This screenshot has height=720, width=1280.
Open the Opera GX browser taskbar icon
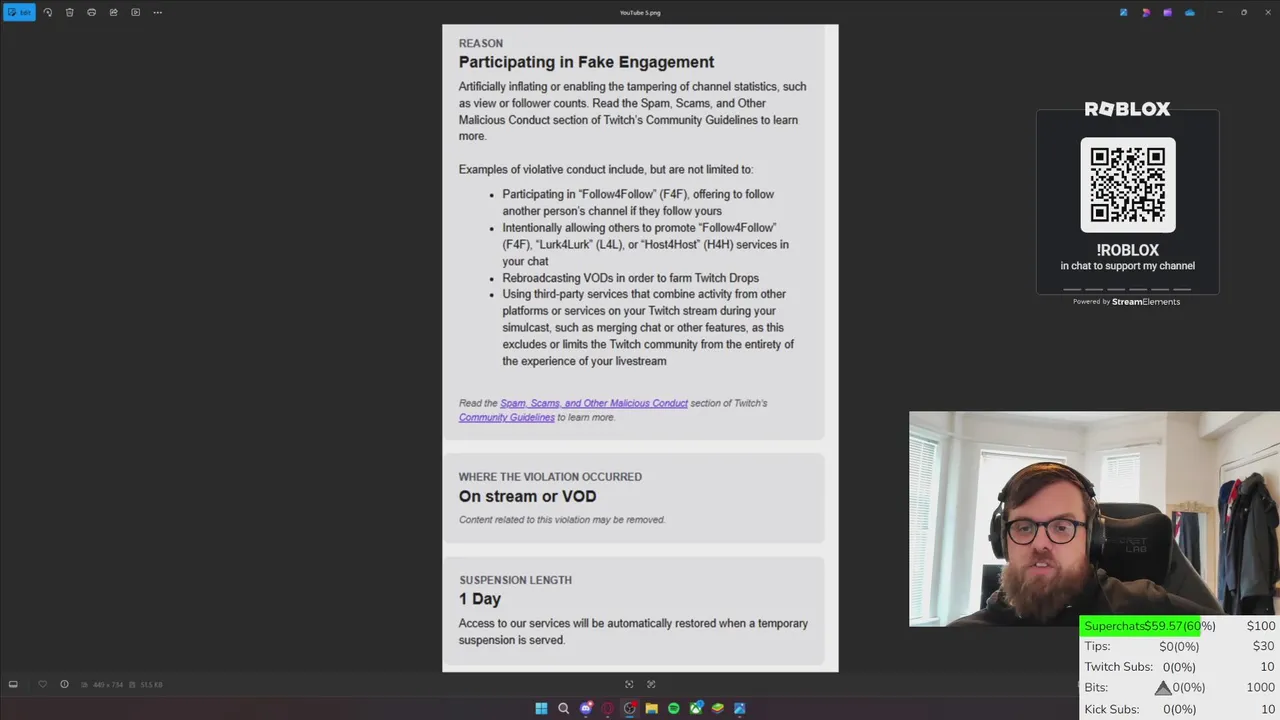tap(607, 708)
